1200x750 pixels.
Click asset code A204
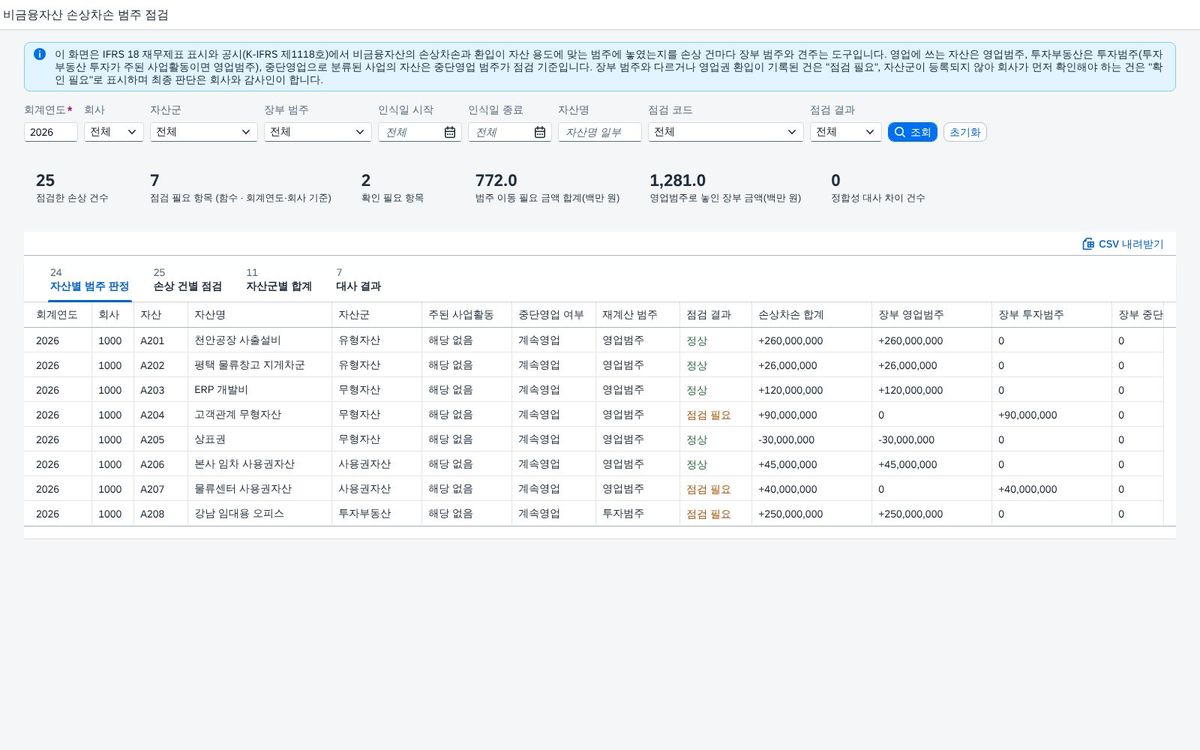click(x=152, y=415)
